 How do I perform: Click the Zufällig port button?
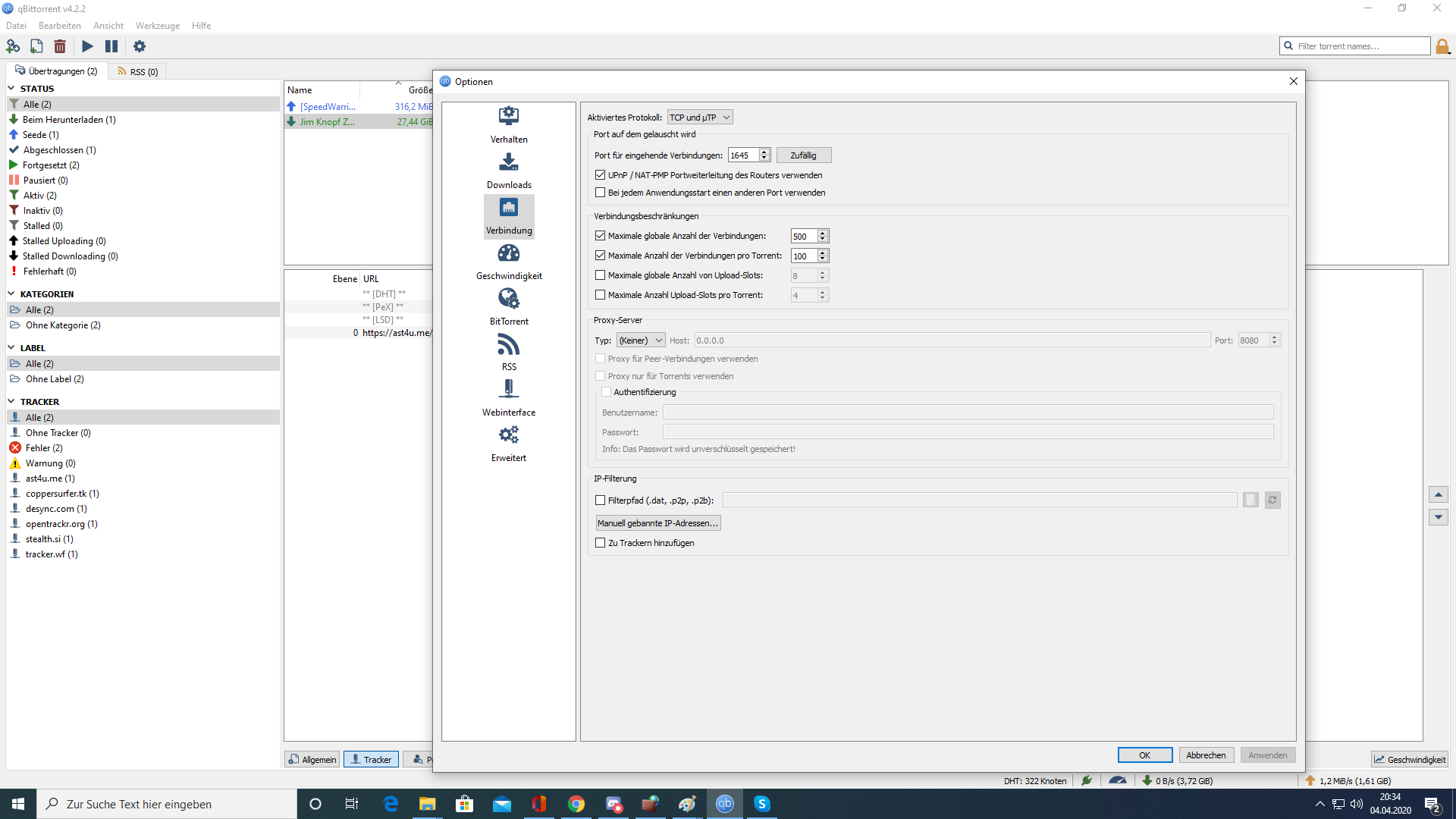(803, 155)
